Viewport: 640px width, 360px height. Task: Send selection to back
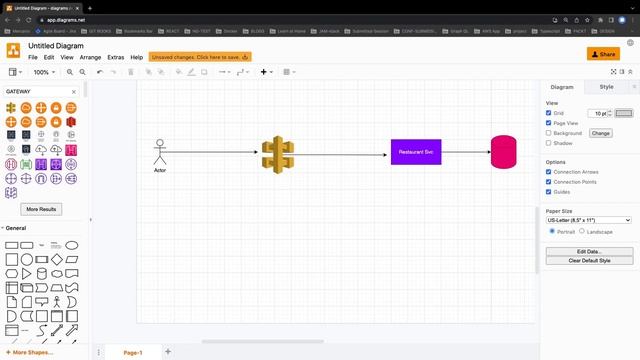[161, 72]
